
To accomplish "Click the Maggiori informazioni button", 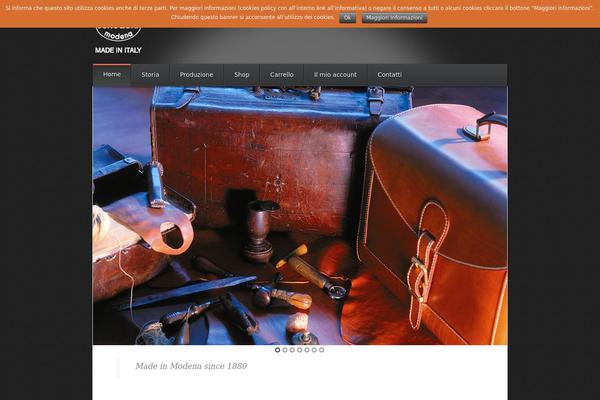I will tap(394, 18).
